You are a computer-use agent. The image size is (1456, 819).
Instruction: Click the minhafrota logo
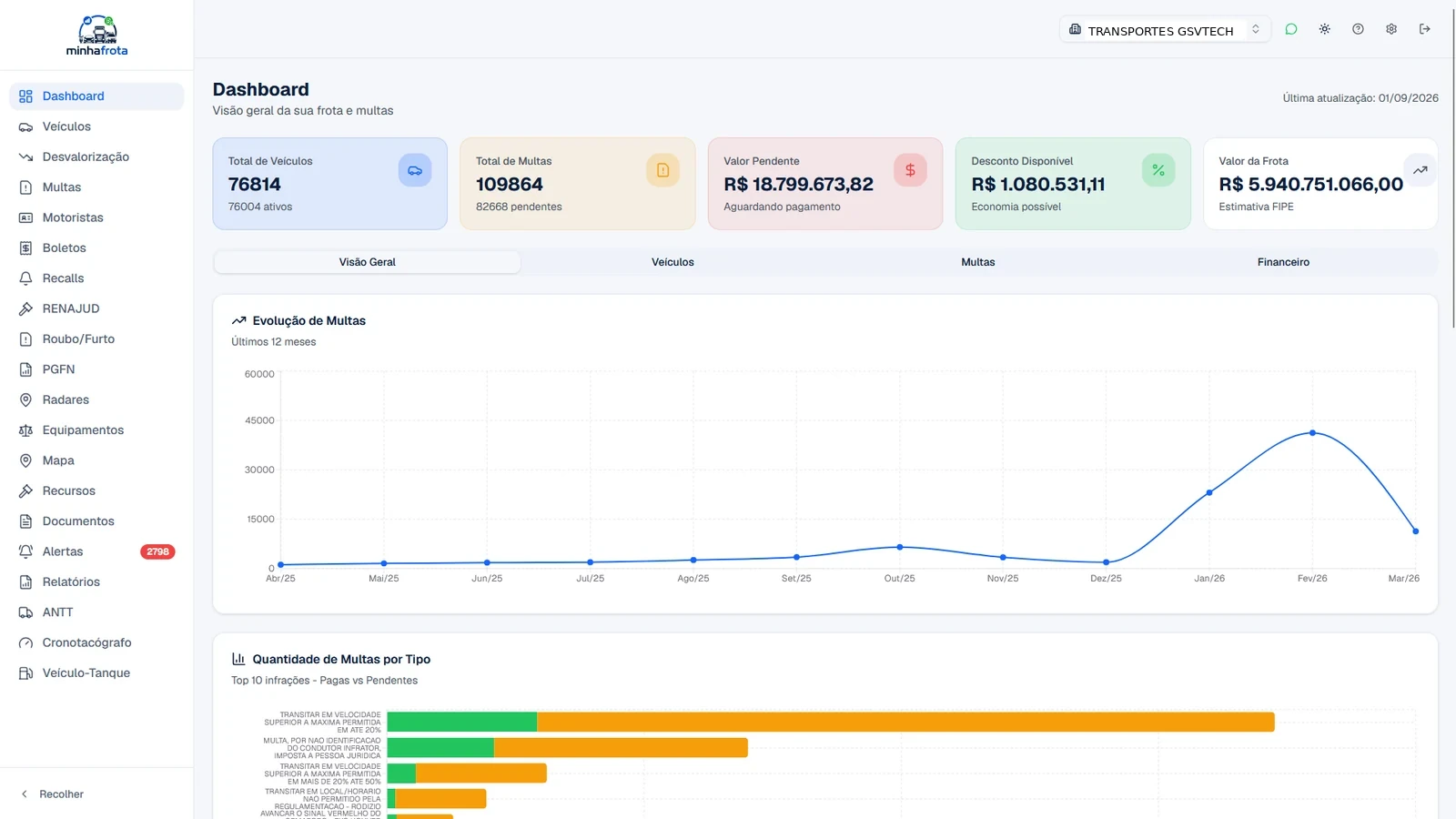pyautogui.click(x=96, y=36)
